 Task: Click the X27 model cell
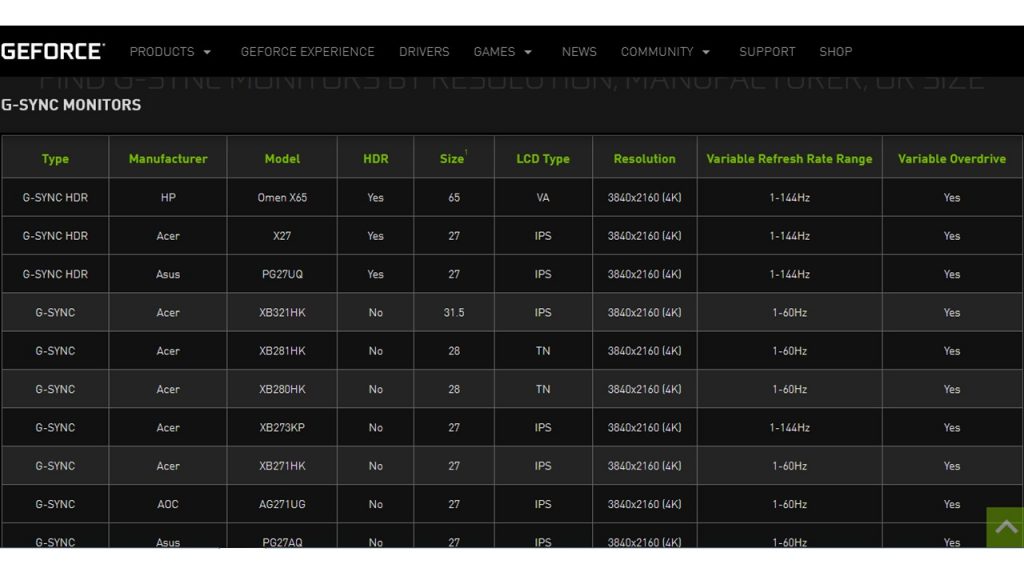pos(282,236)
